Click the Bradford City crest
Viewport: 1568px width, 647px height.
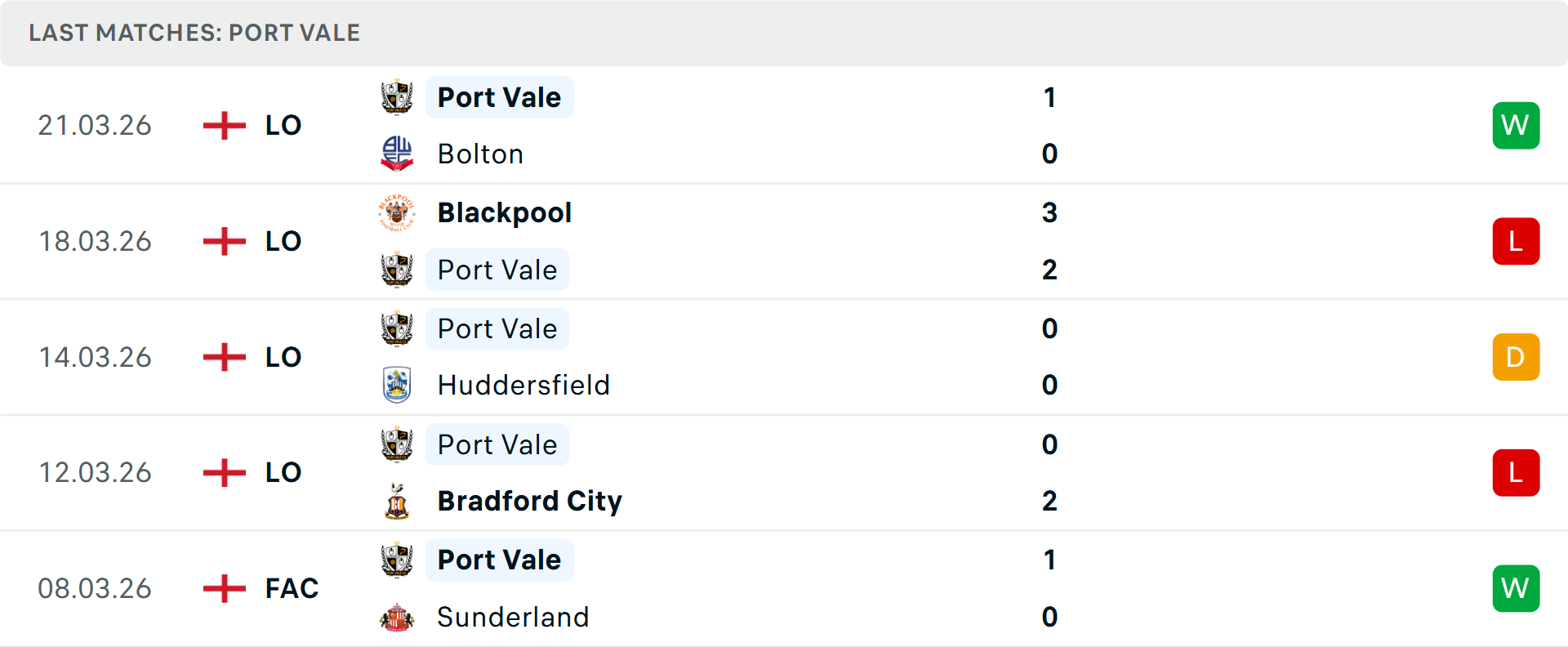(x=397, y=501)
